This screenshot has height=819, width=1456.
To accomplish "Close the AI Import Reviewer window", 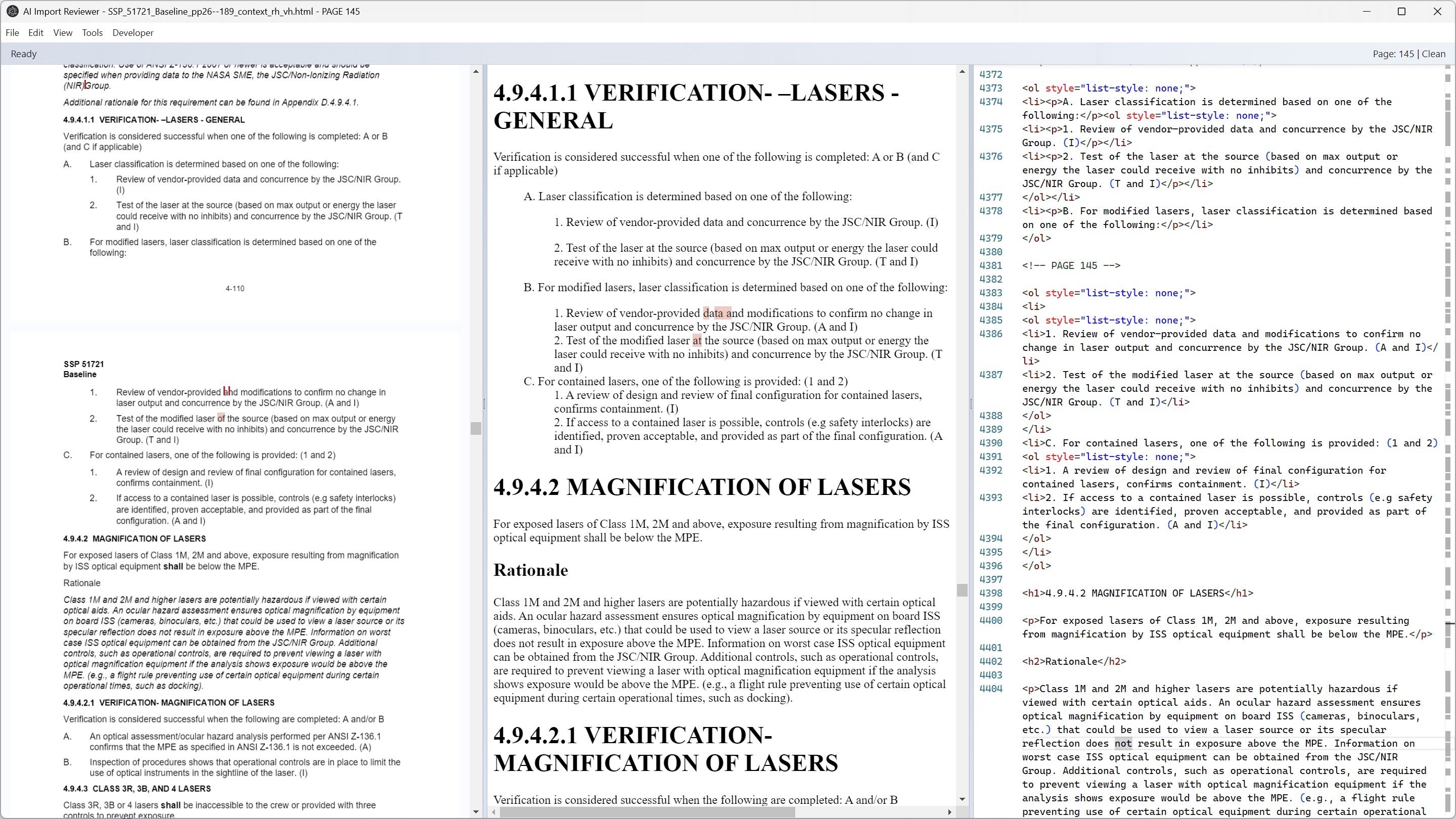I will [x=1437, y=11].
